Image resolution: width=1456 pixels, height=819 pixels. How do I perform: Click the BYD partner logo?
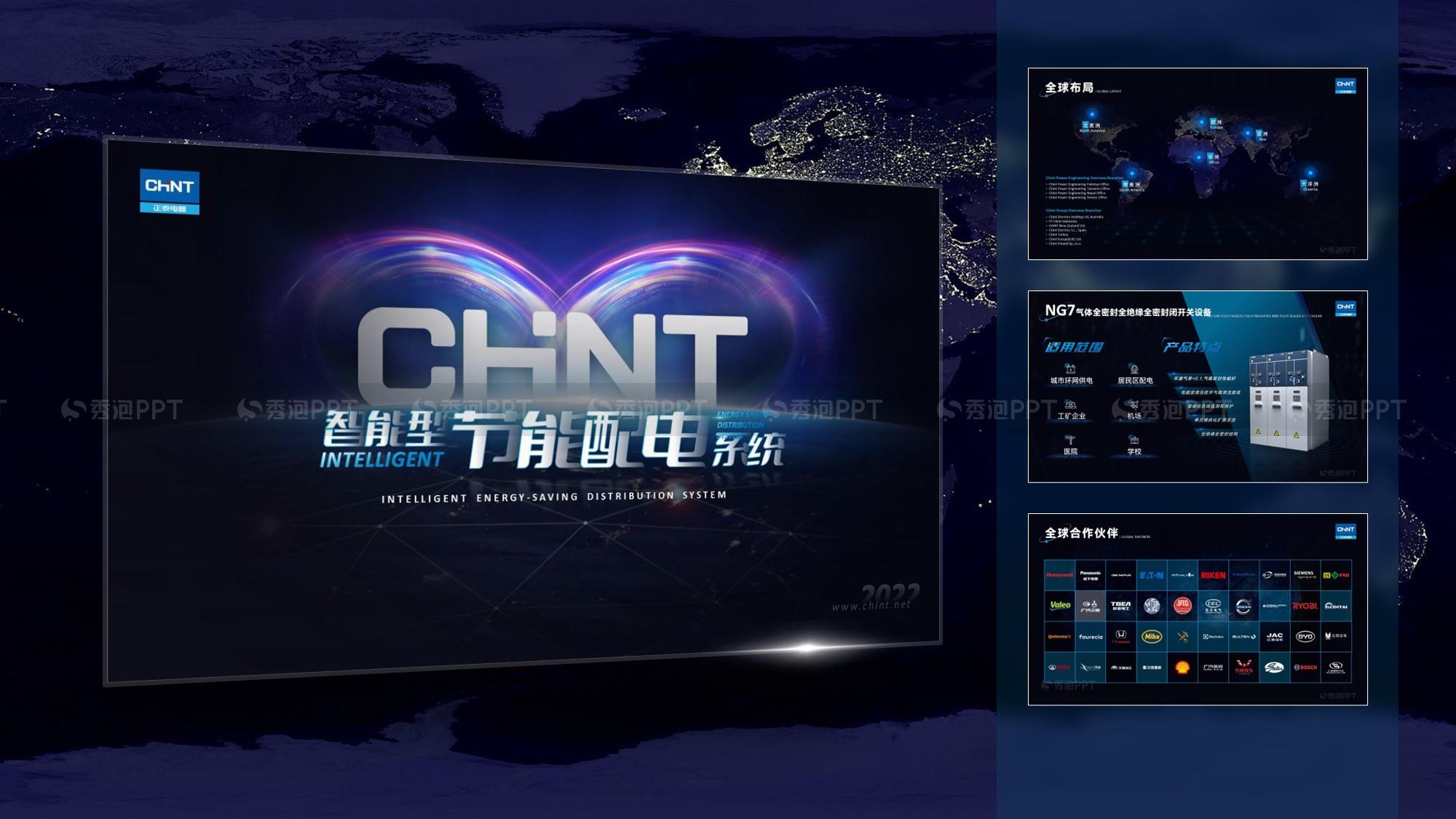pos(1305,636)
